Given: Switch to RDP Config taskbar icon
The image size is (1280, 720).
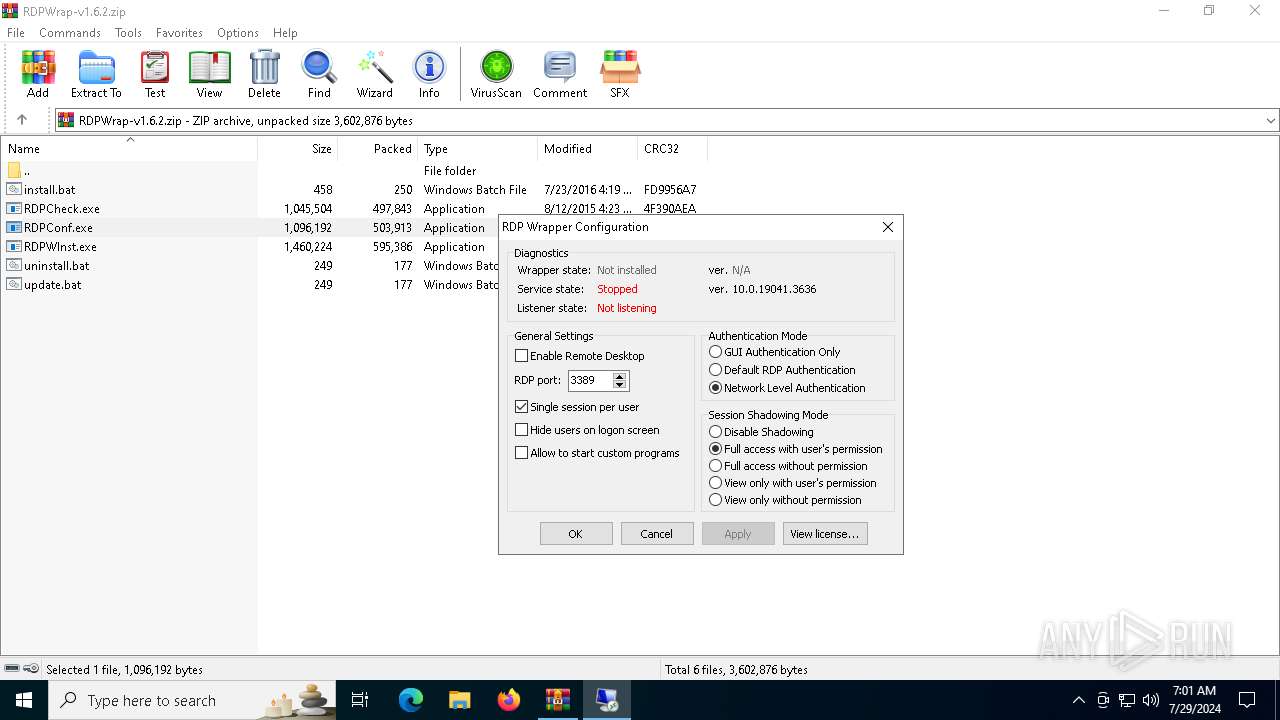Looking at the screenshot, I should coord(607,700).
